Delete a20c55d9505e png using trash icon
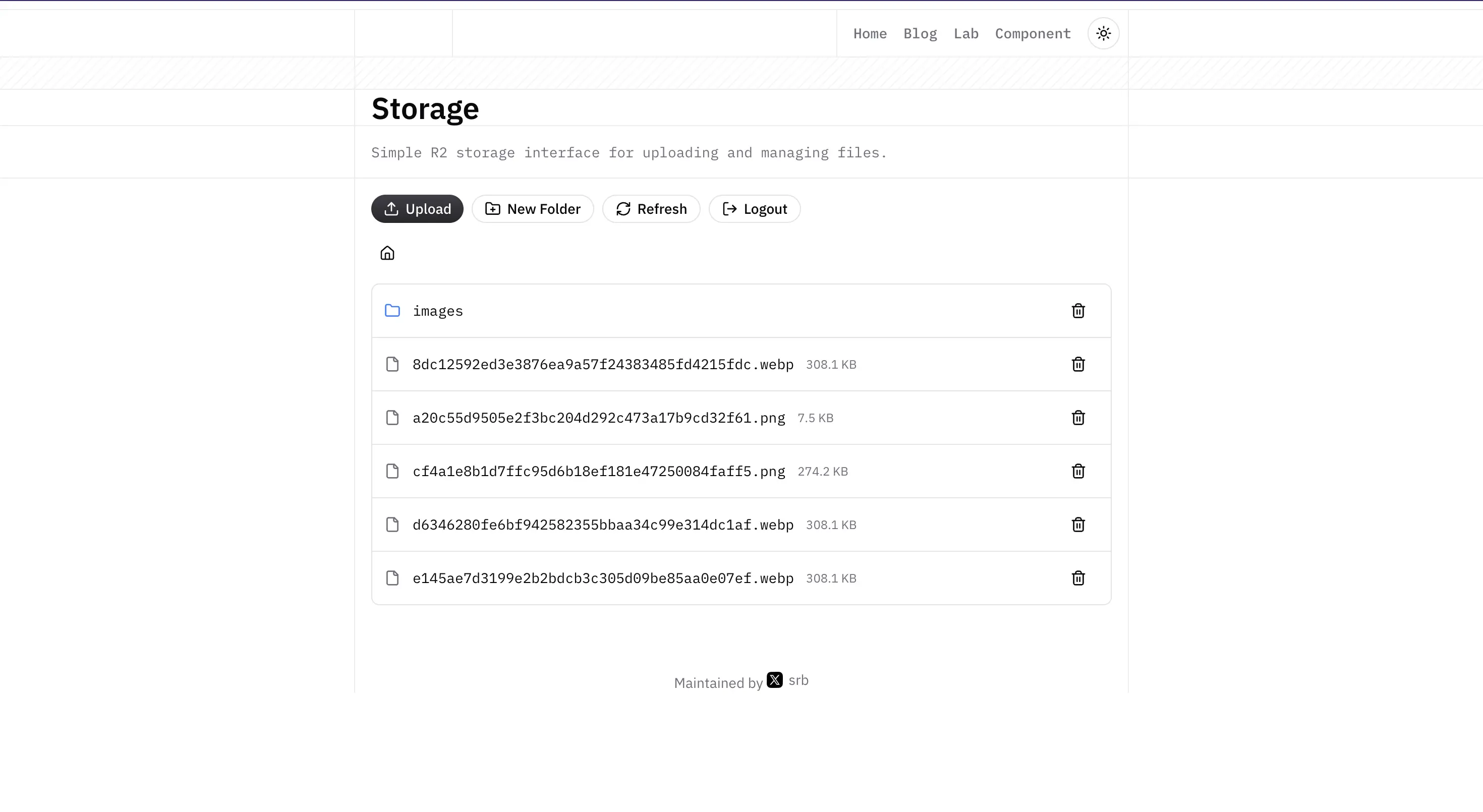This screenshot has height=812, width=1483. [x=1078, y=418]
